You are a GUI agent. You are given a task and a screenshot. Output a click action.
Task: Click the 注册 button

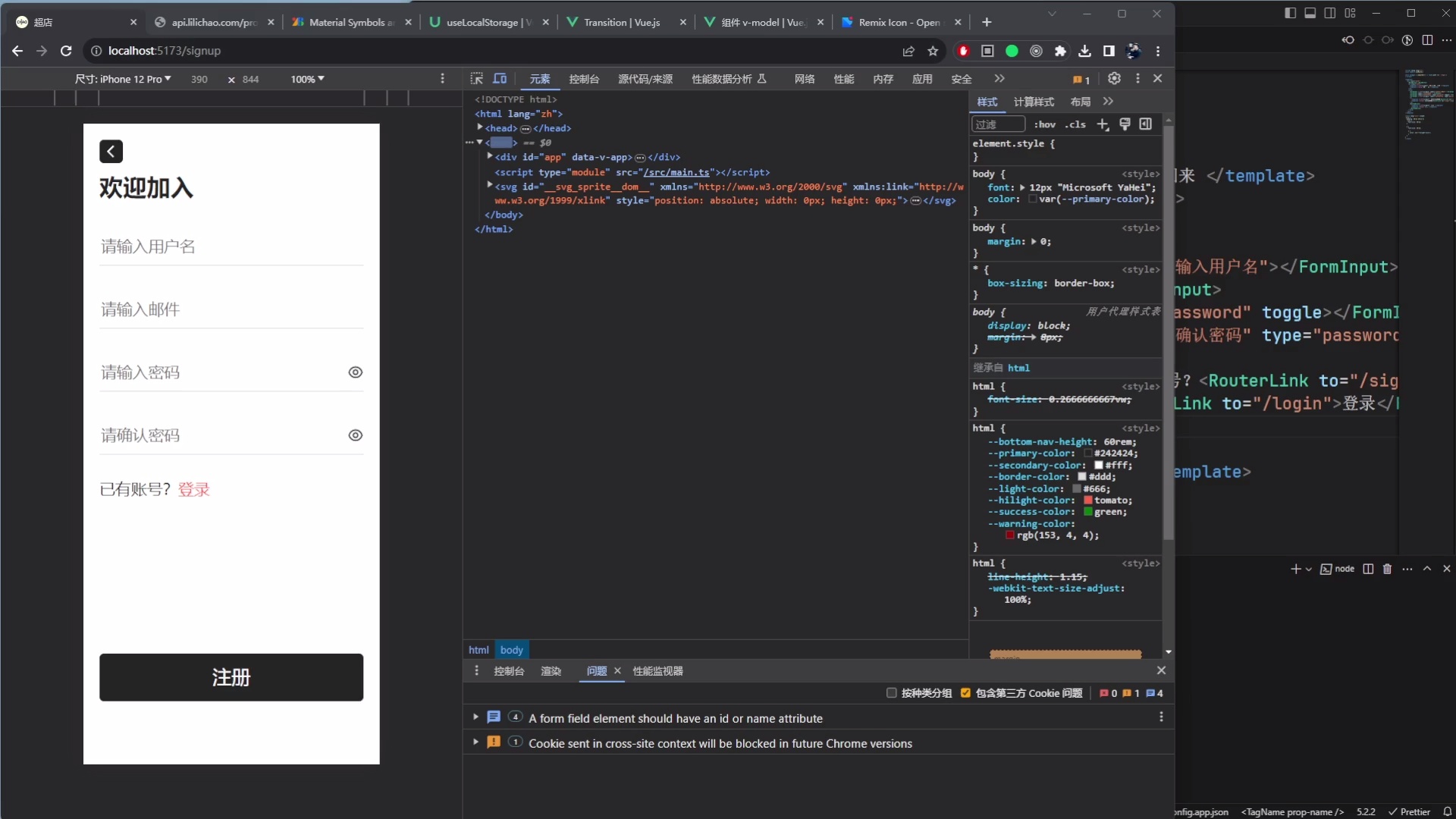point(231,677)
